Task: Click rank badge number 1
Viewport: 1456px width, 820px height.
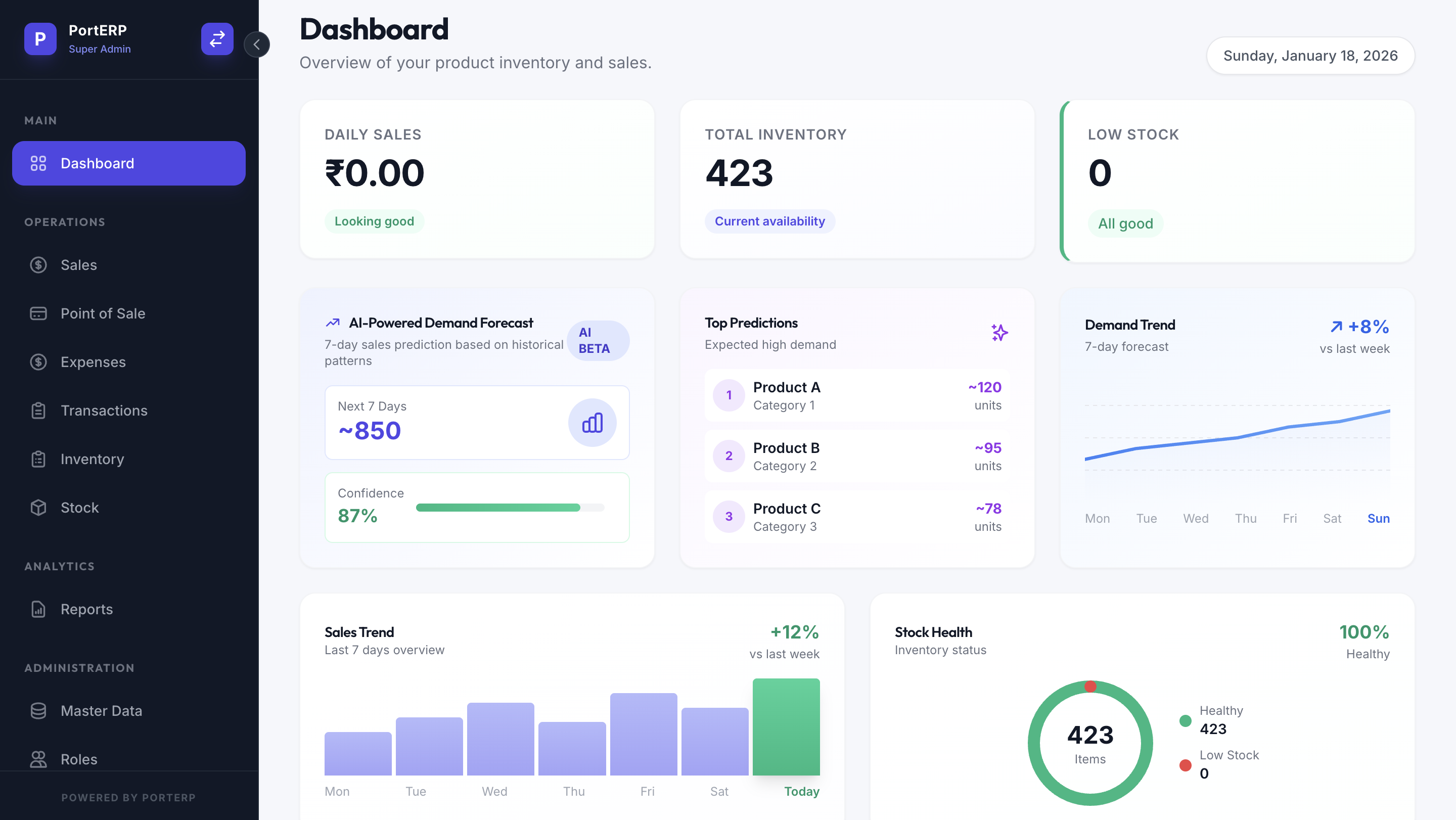Action: click(x=729, y=395)
